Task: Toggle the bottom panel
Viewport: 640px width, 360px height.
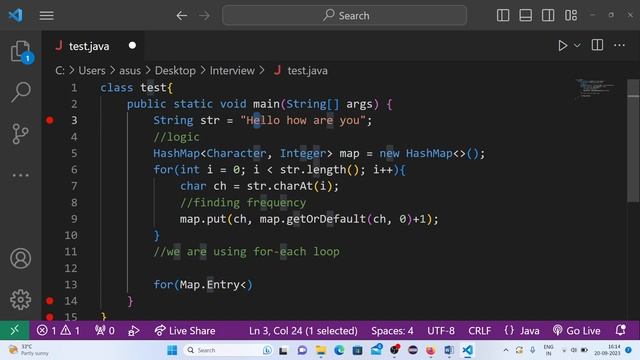Action: pos(525,16)
